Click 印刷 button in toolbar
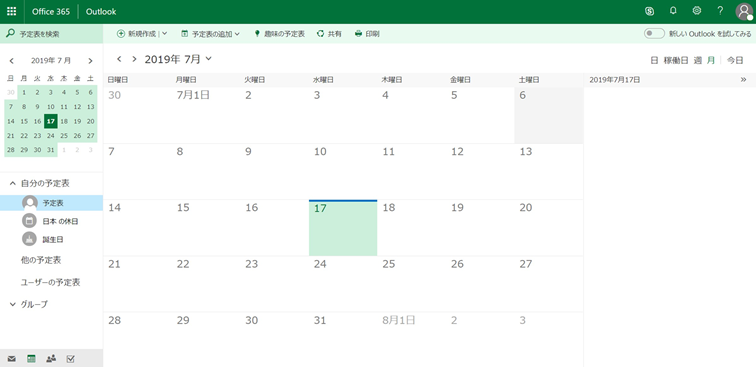756x367 pixels. tap(367, 34)
